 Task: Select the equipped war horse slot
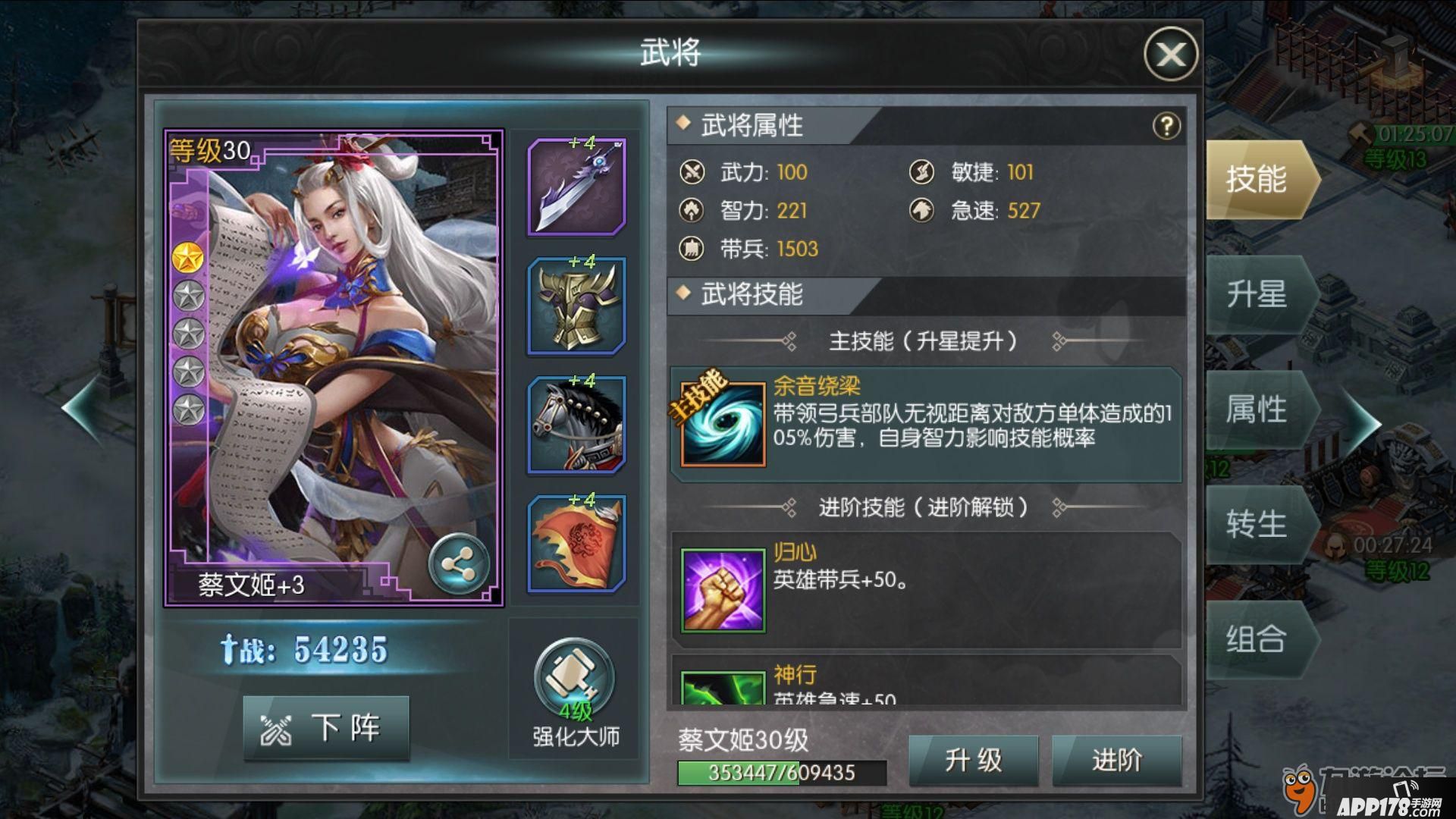point(576,425)
